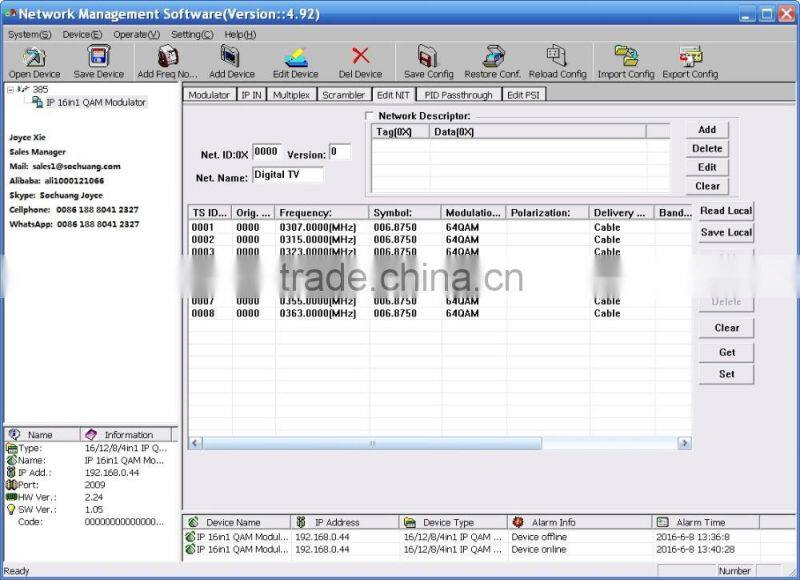Open the Setting menu
The image size is (800, 580).
pyautogui.click(x=192, y=34)
